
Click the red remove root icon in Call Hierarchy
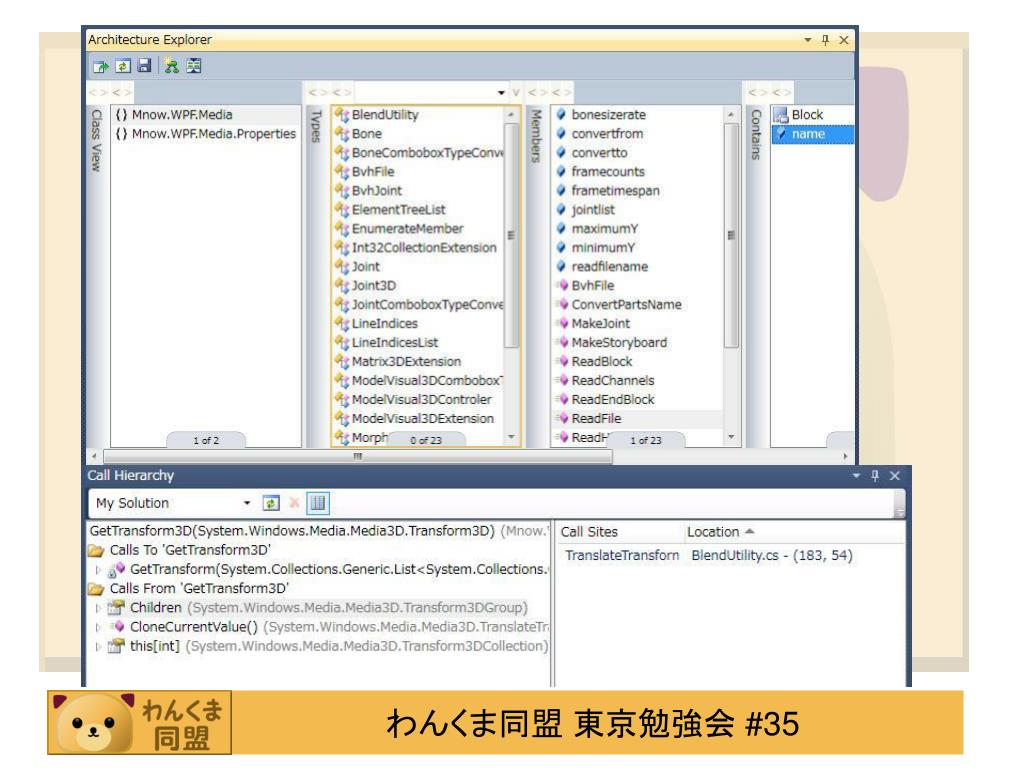coord(295,503)
